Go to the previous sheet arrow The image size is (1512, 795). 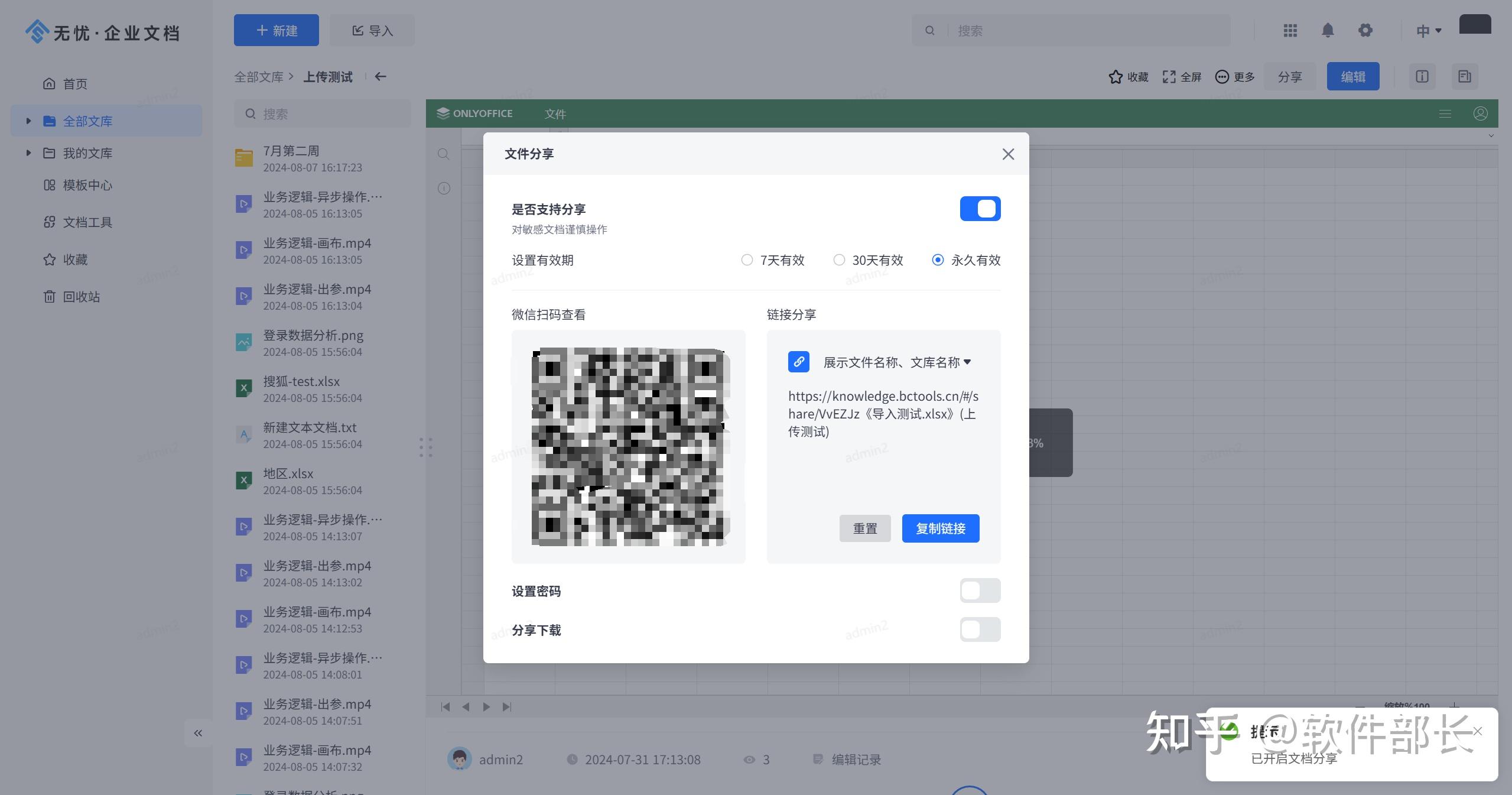click(466, 707)
